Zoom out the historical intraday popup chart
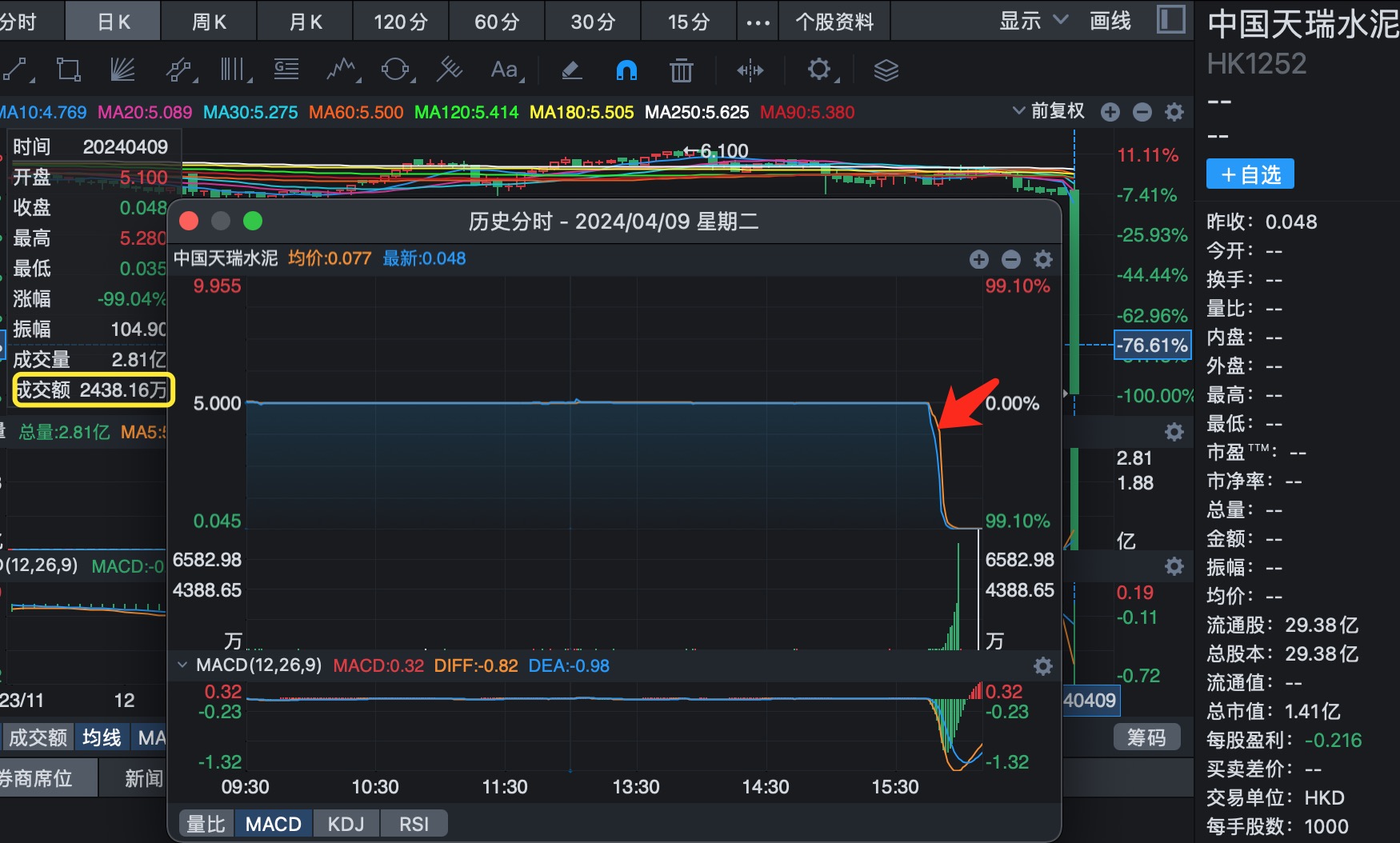Viewport: 1400px width, 843px height. pos(1011,259)
